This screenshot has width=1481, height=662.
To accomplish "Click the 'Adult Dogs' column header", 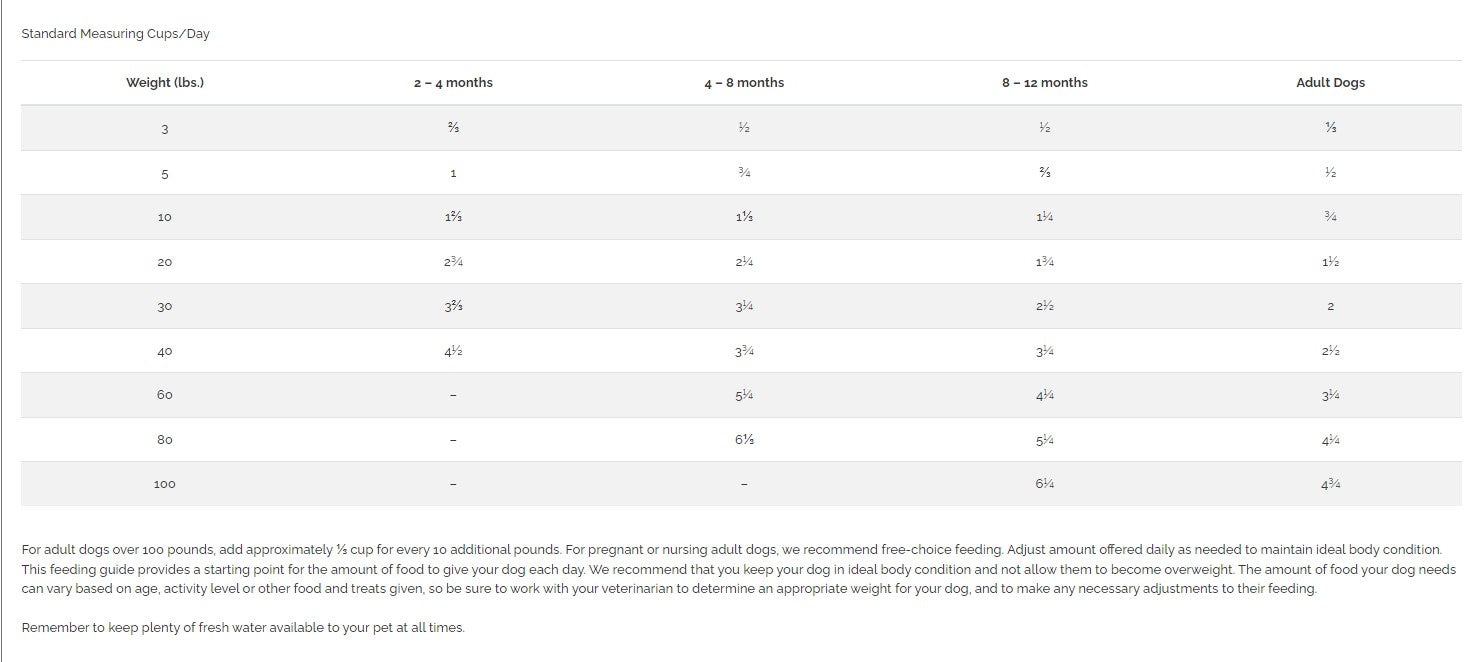I will [1330, 83].
